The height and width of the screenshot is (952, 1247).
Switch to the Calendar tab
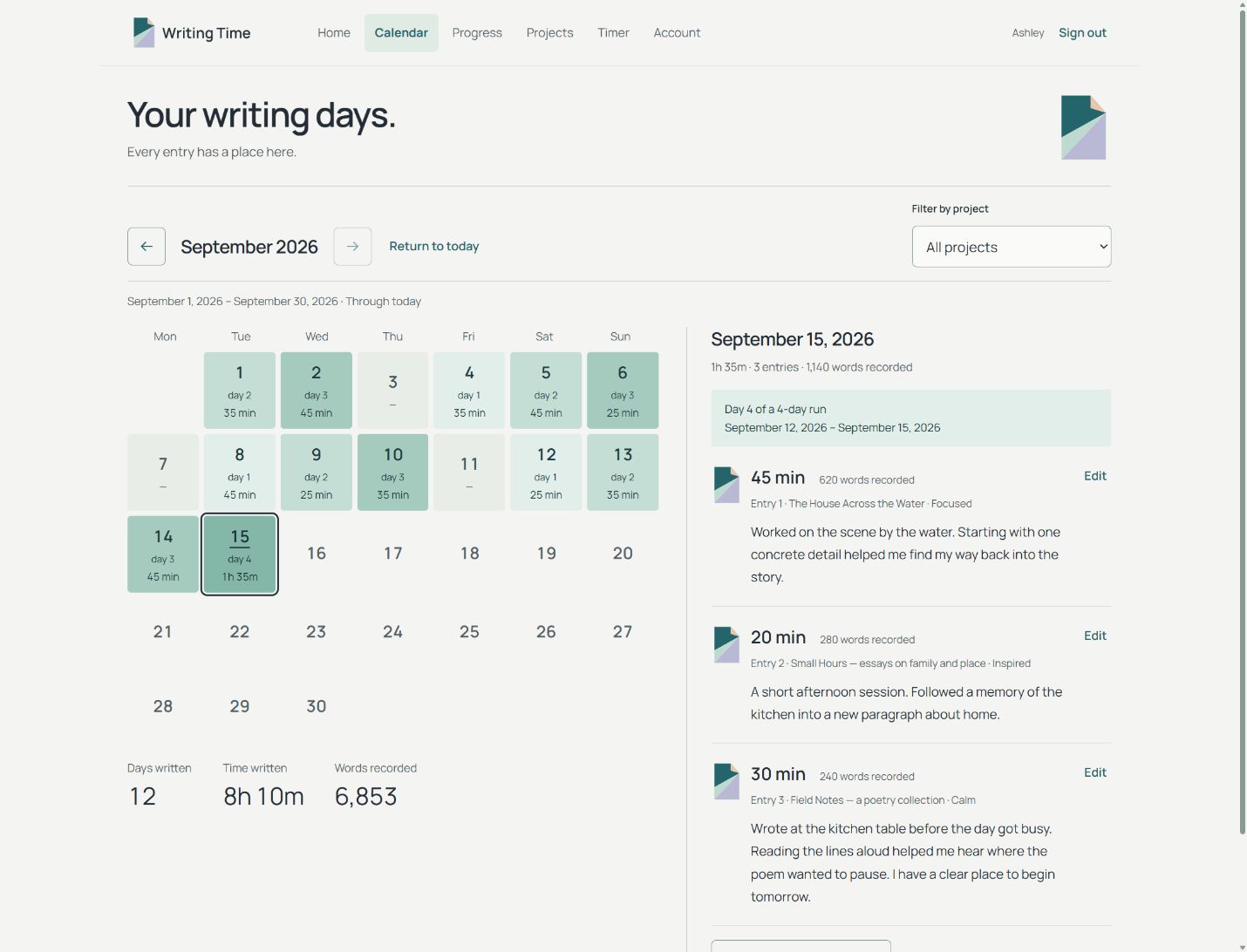(x=401, y=33)
